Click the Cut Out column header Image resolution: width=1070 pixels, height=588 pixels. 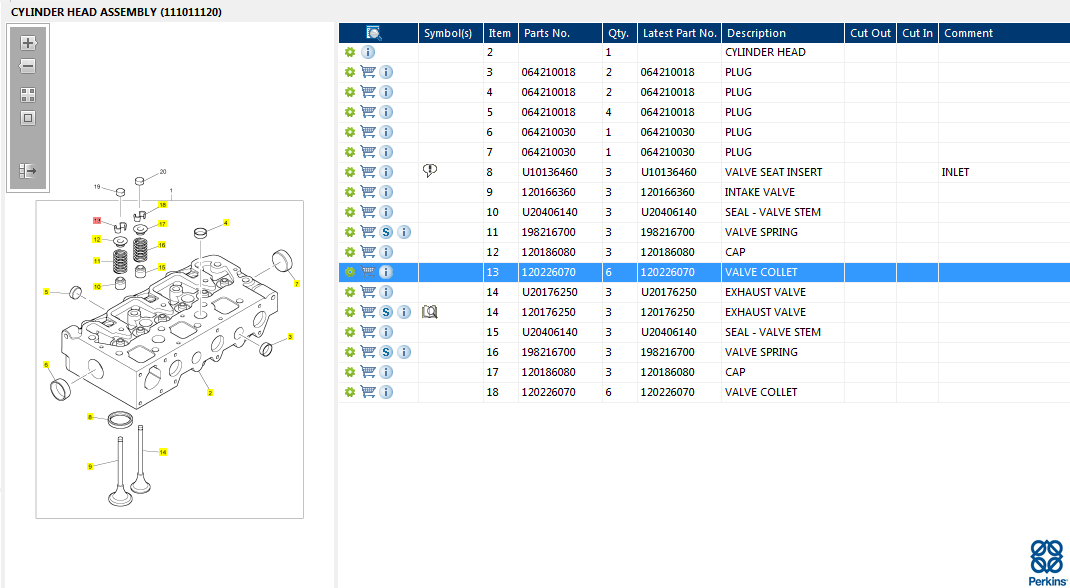coord(870,33)
